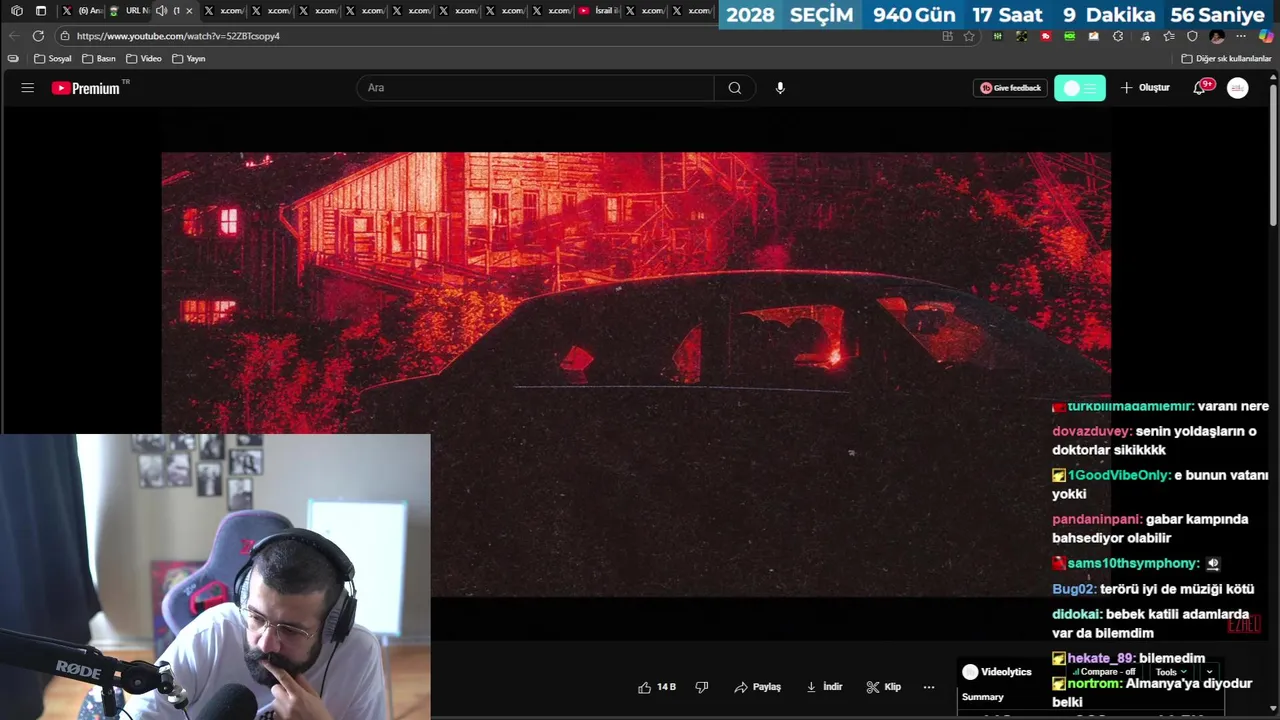Click the sams10thsymphony chat username

point(1133,563)
